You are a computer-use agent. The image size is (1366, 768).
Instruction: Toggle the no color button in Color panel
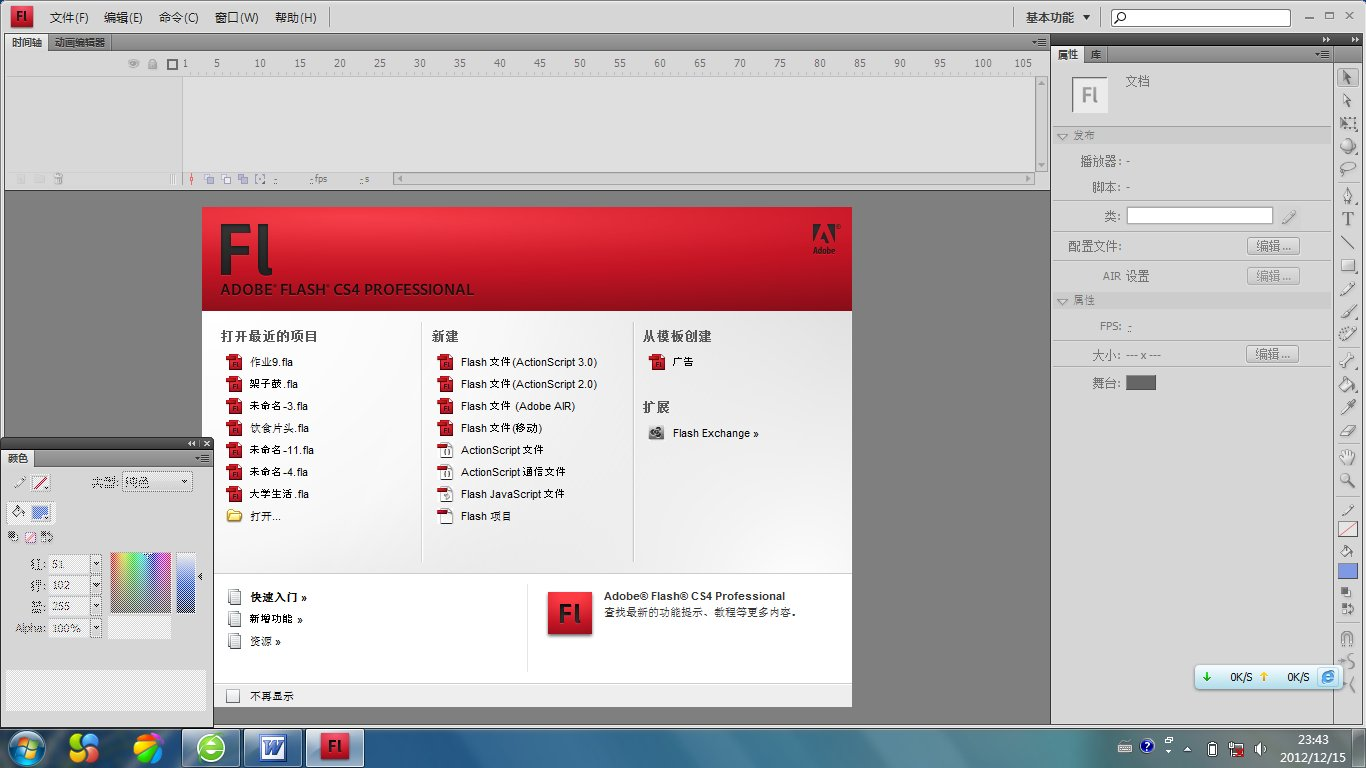[30, 537]
